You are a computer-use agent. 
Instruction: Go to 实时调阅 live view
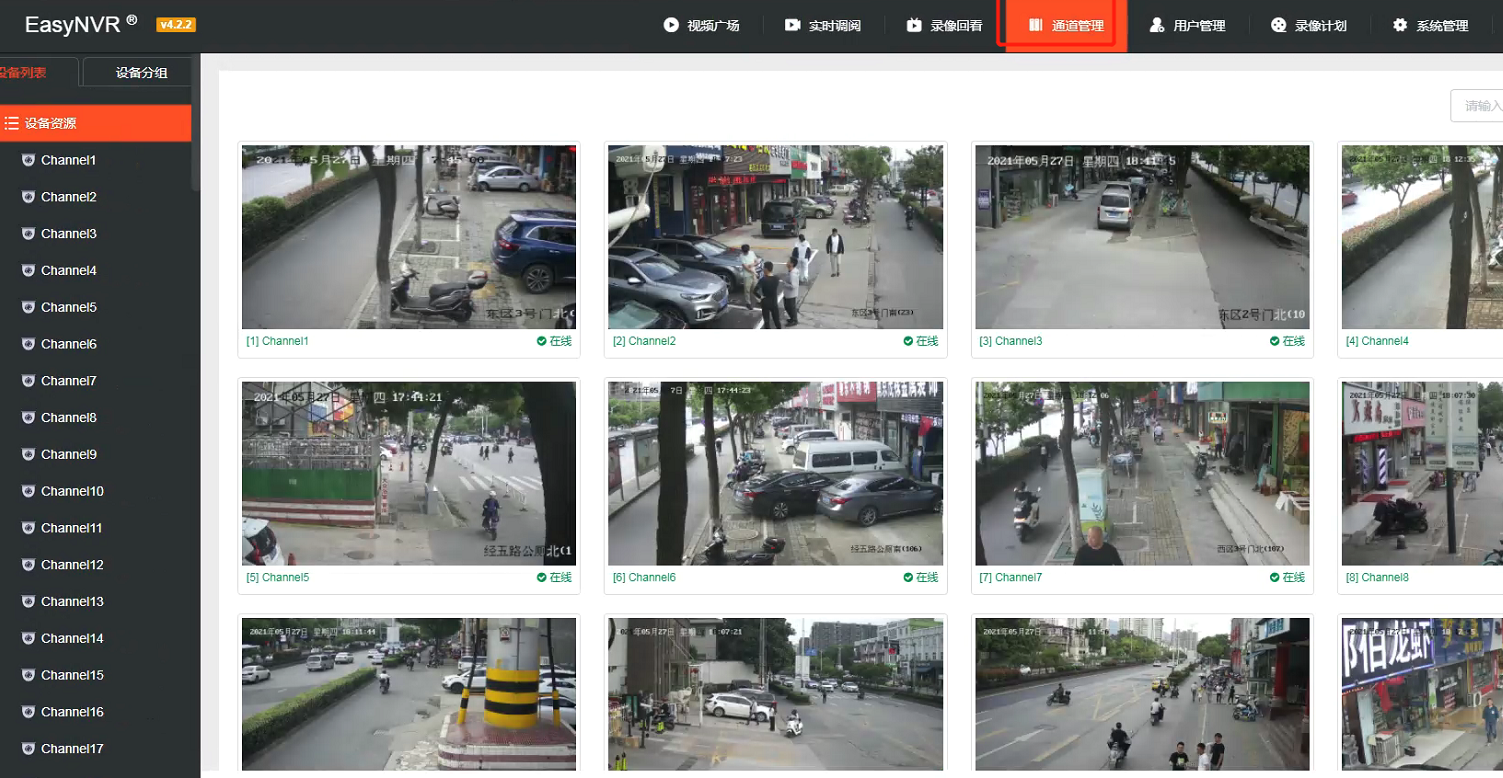pyautogui.click(x=823, y=26)
